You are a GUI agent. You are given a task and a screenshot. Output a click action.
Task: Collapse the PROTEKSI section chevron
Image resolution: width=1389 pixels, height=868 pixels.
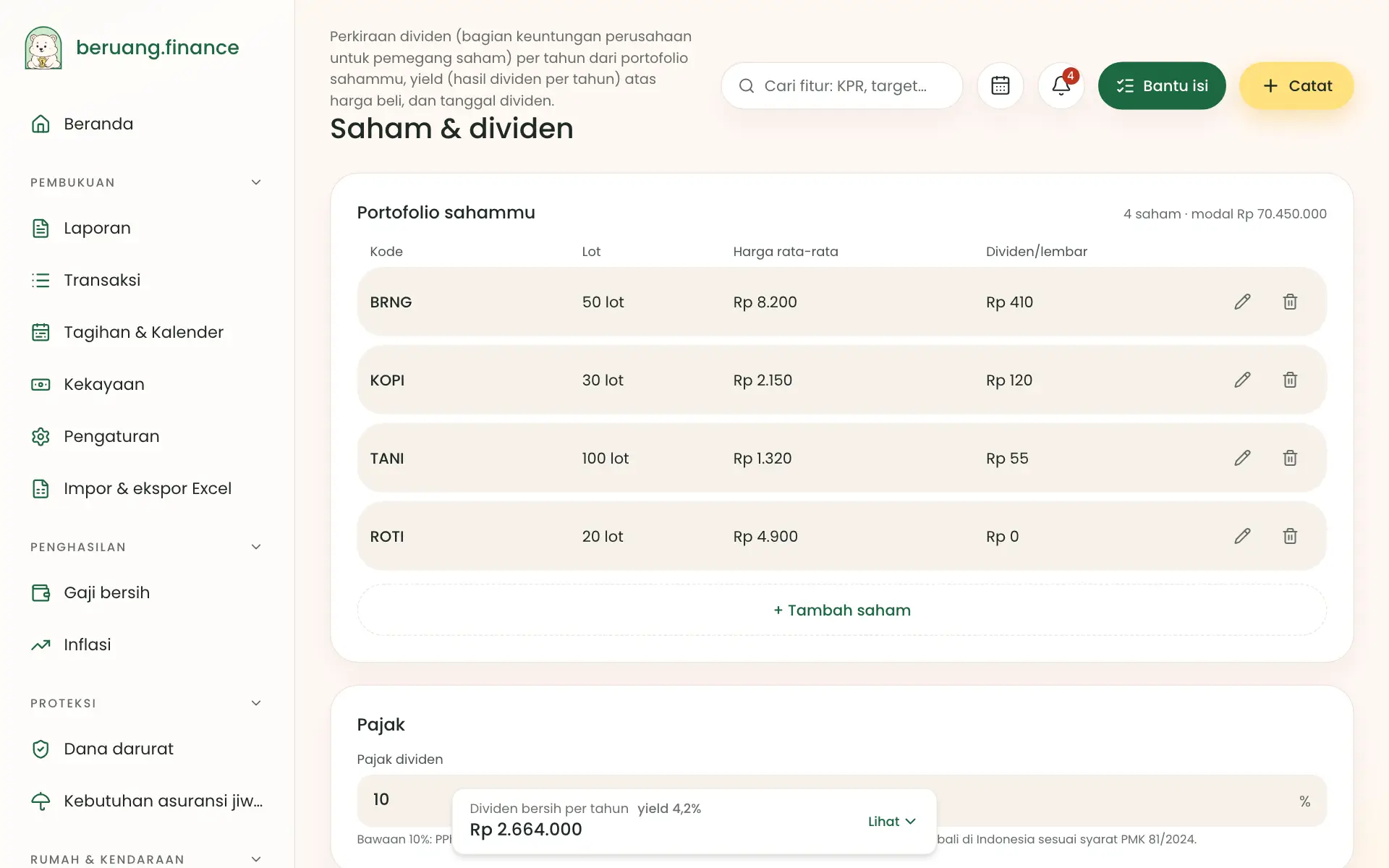(256, 703)
